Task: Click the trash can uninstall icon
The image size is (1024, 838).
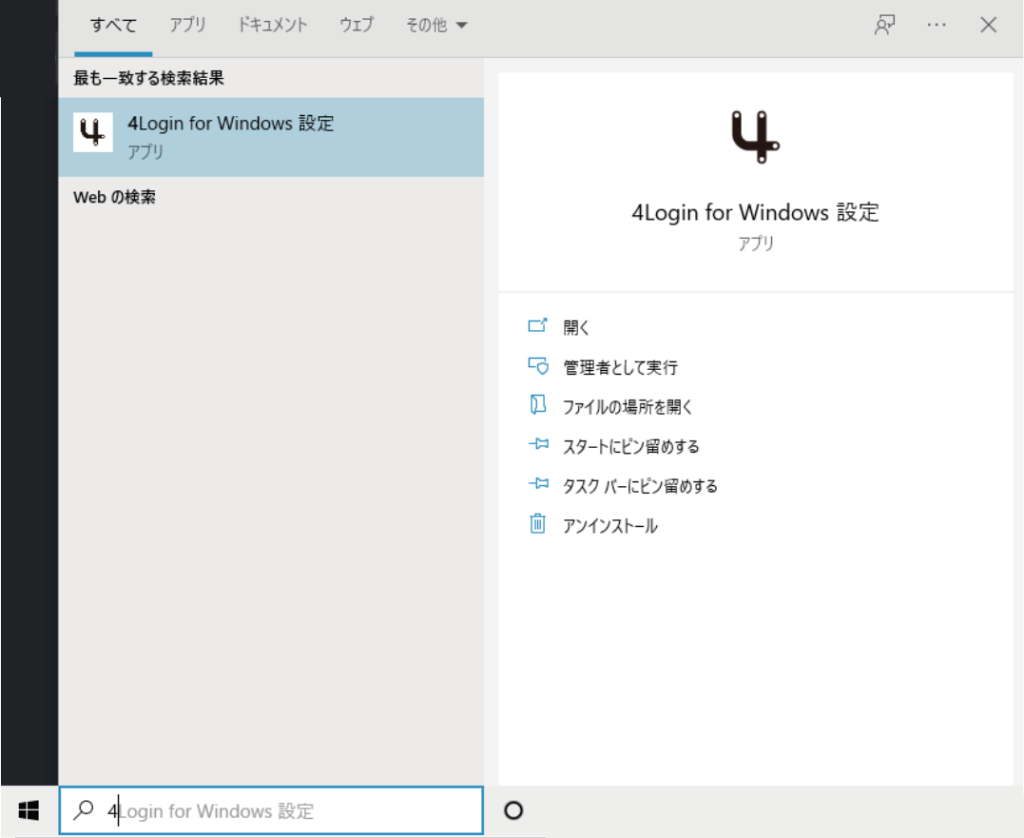Action: coord(537,524)
